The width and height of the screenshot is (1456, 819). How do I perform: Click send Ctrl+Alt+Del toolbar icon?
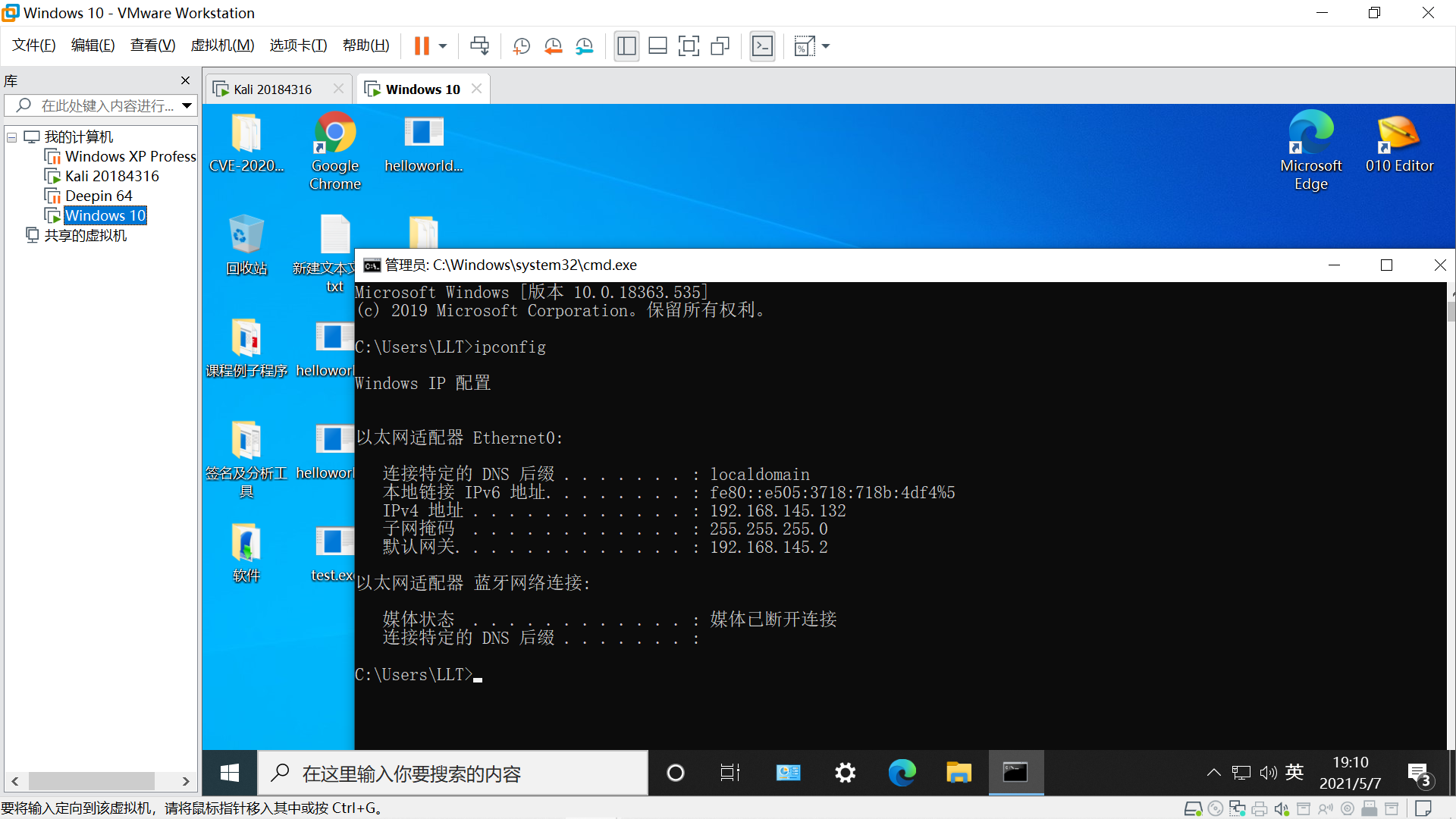click(479, 46)
